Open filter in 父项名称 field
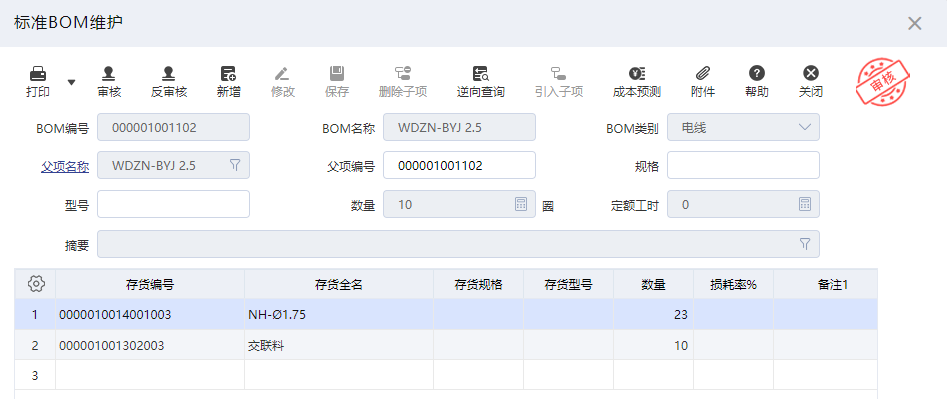This screenshot has height=399, width=947. pyautogui.click(x=235, y=165)
